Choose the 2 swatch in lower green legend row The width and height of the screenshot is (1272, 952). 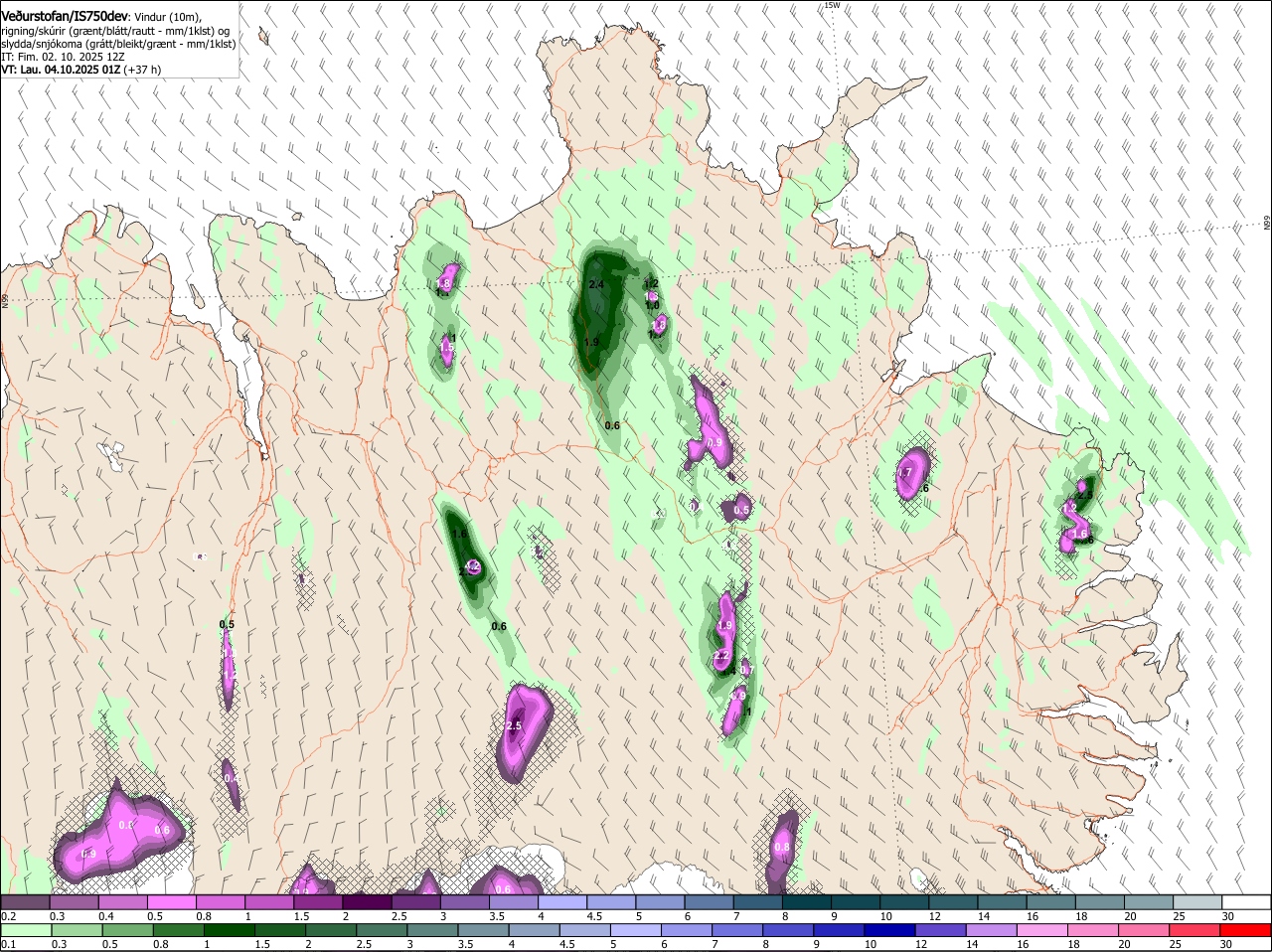pos(330,930)
